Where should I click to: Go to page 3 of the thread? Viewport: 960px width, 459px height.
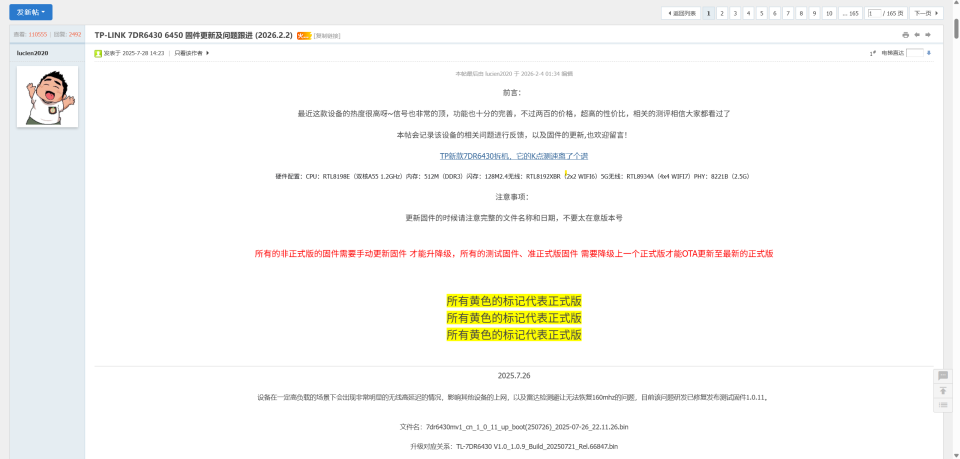[735, 13]
